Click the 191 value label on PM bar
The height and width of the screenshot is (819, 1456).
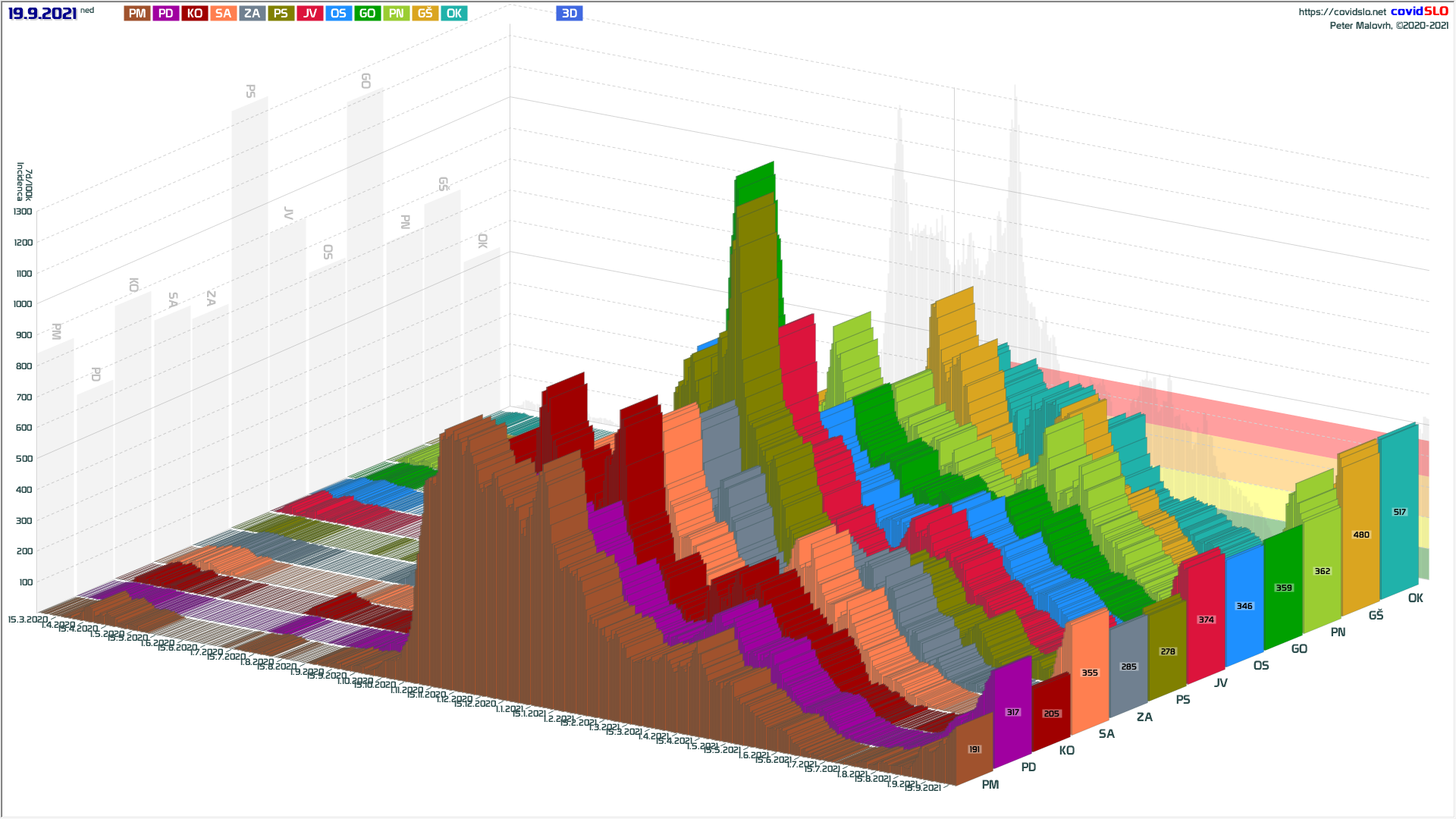[974, 749]
